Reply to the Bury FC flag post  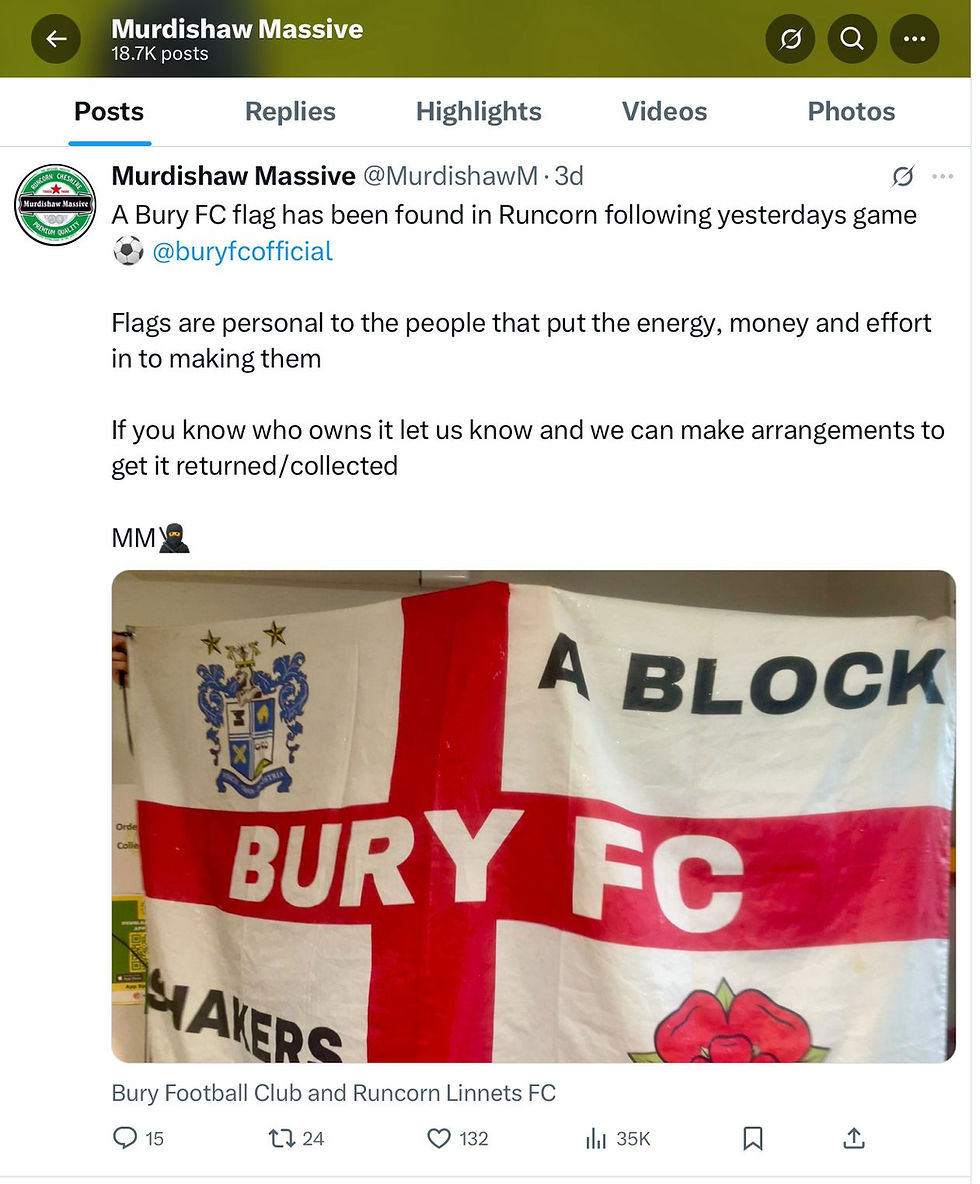(137, 1138)
